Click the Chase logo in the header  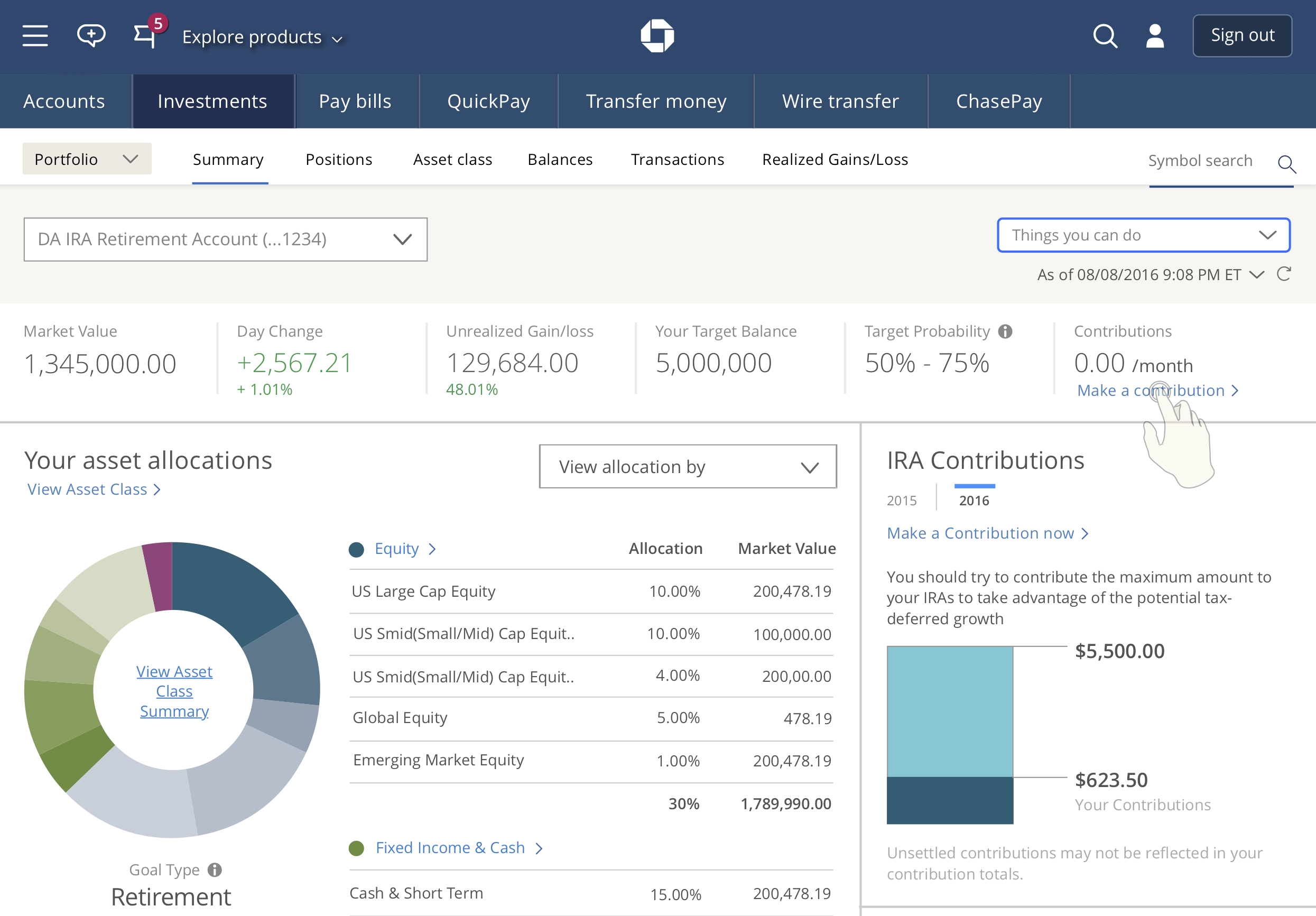[x=657, y=35]
